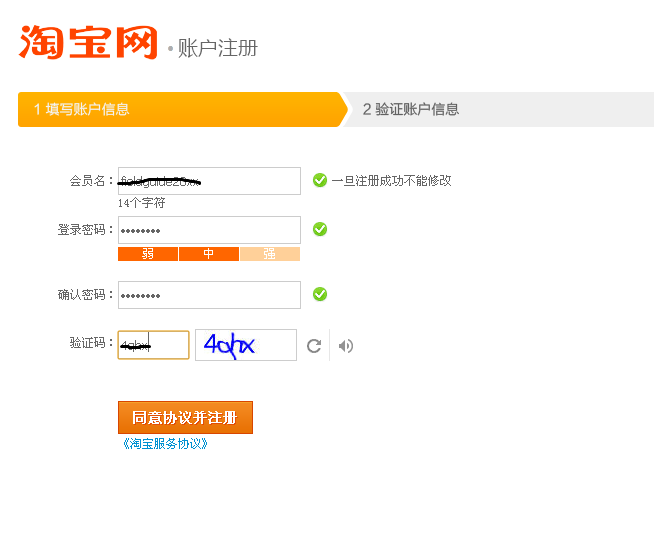Click the 强 password strength segment

pyautogui.click(x=270, y=254)
